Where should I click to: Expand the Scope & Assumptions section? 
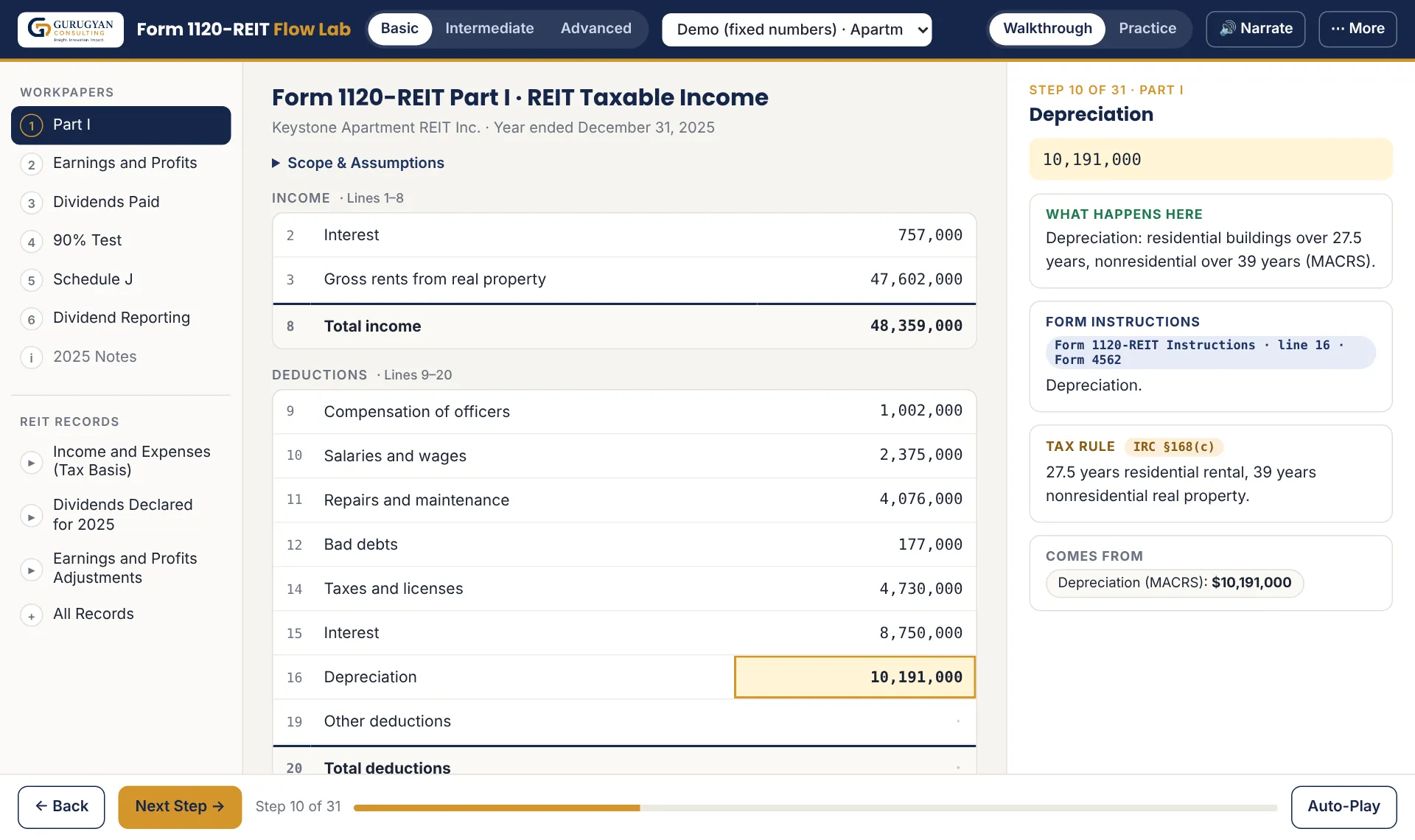pyautogui.click(x=358, y=163)
